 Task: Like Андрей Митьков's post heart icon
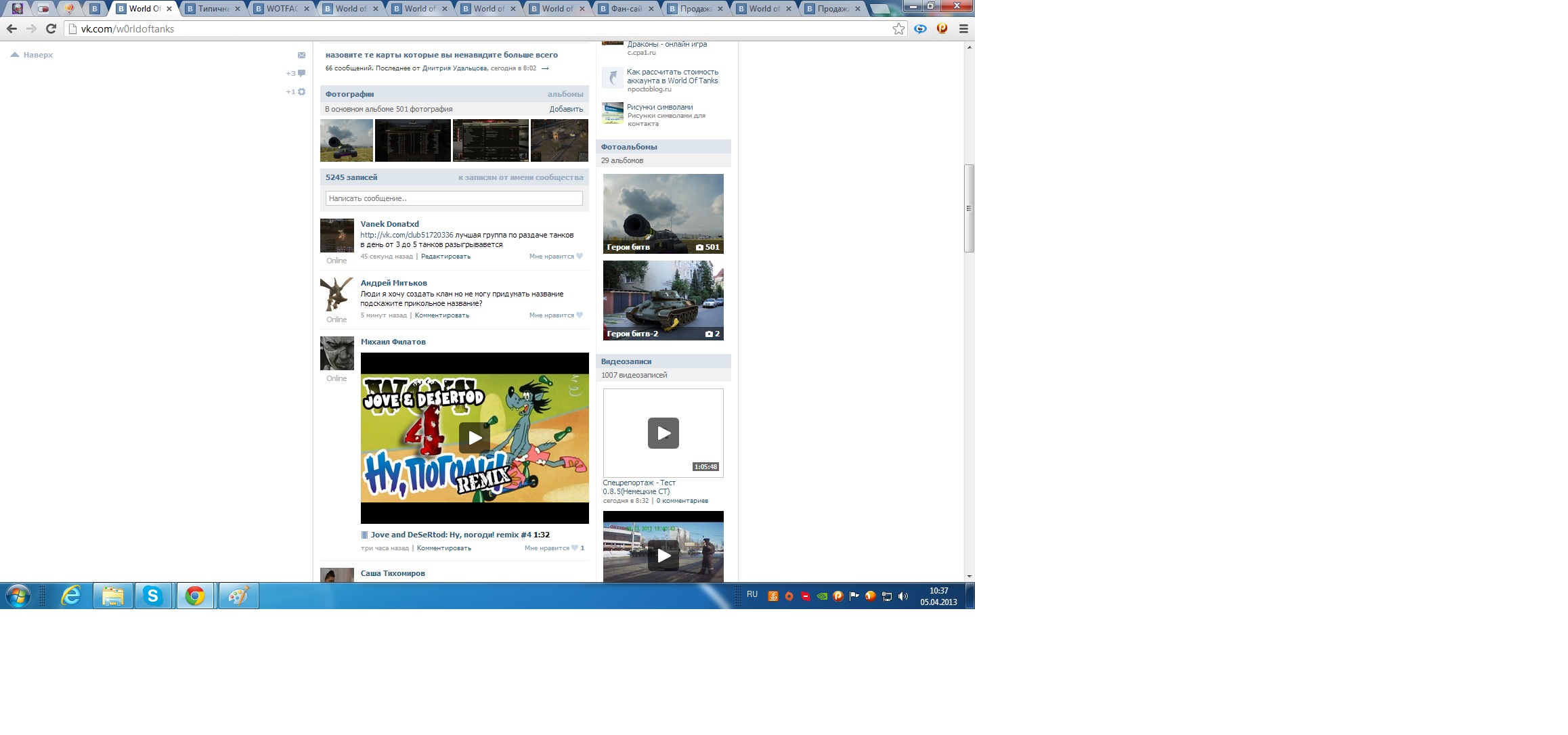click(579, 315)
